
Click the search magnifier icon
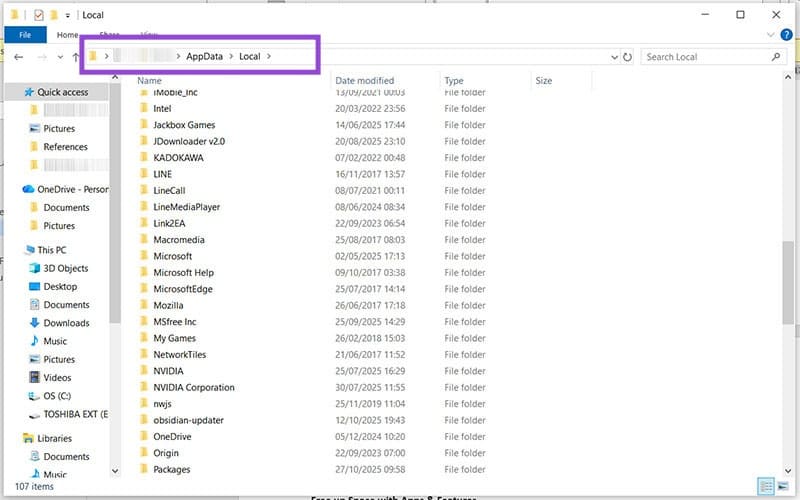pos(776,57)
